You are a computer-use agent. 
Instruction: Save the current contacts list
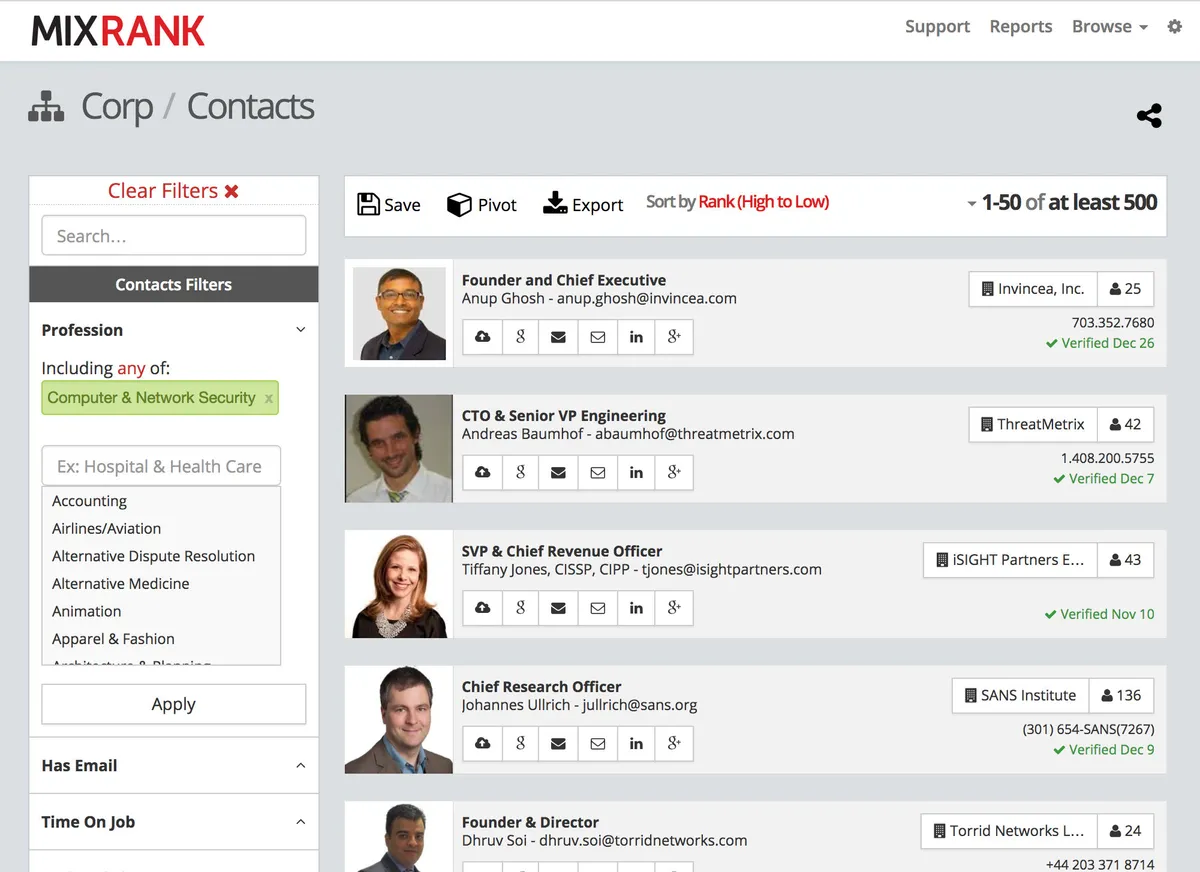[389, 204]
